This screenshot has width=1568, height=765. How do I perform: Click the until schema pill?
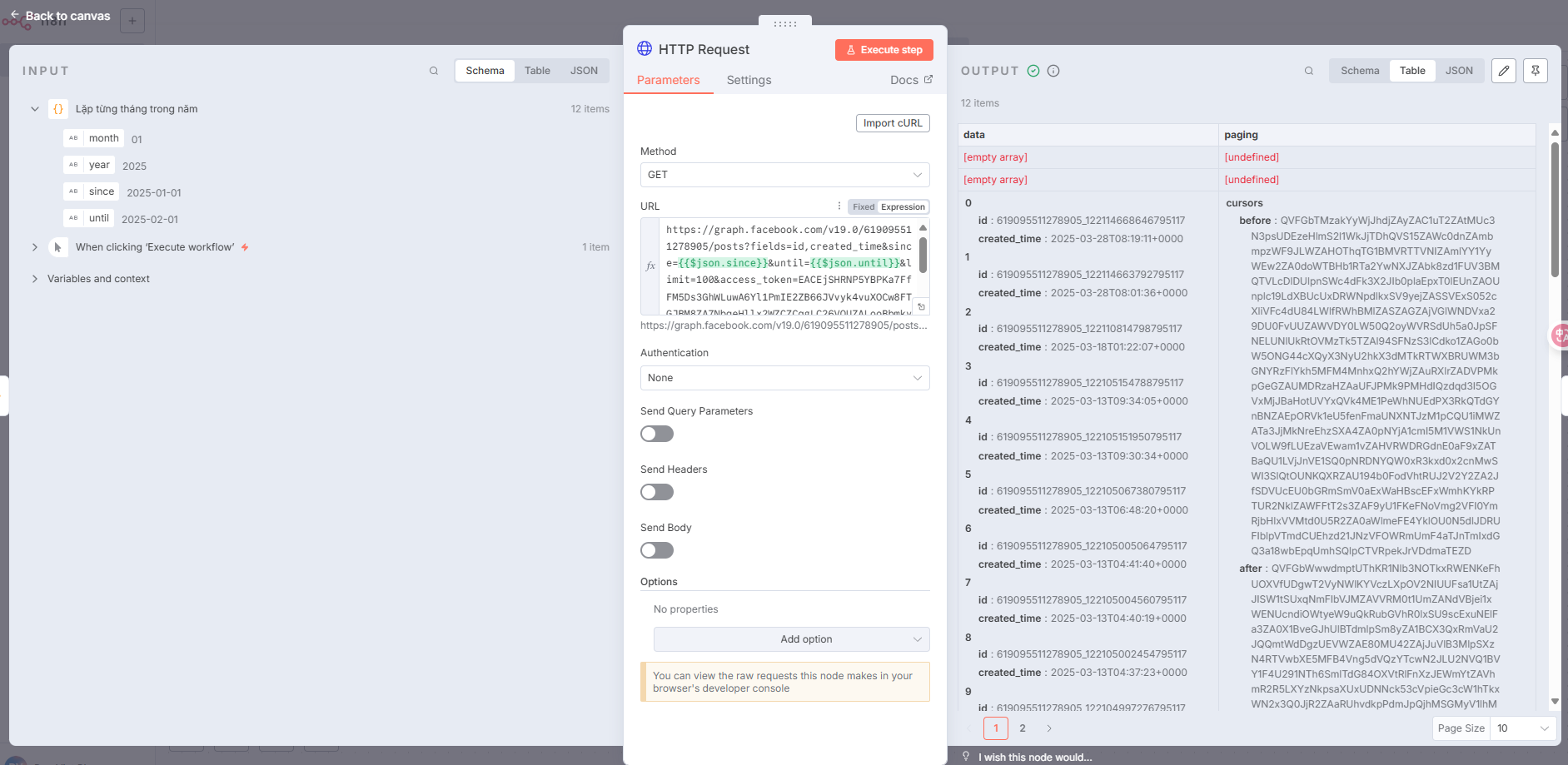pos(90,218)
